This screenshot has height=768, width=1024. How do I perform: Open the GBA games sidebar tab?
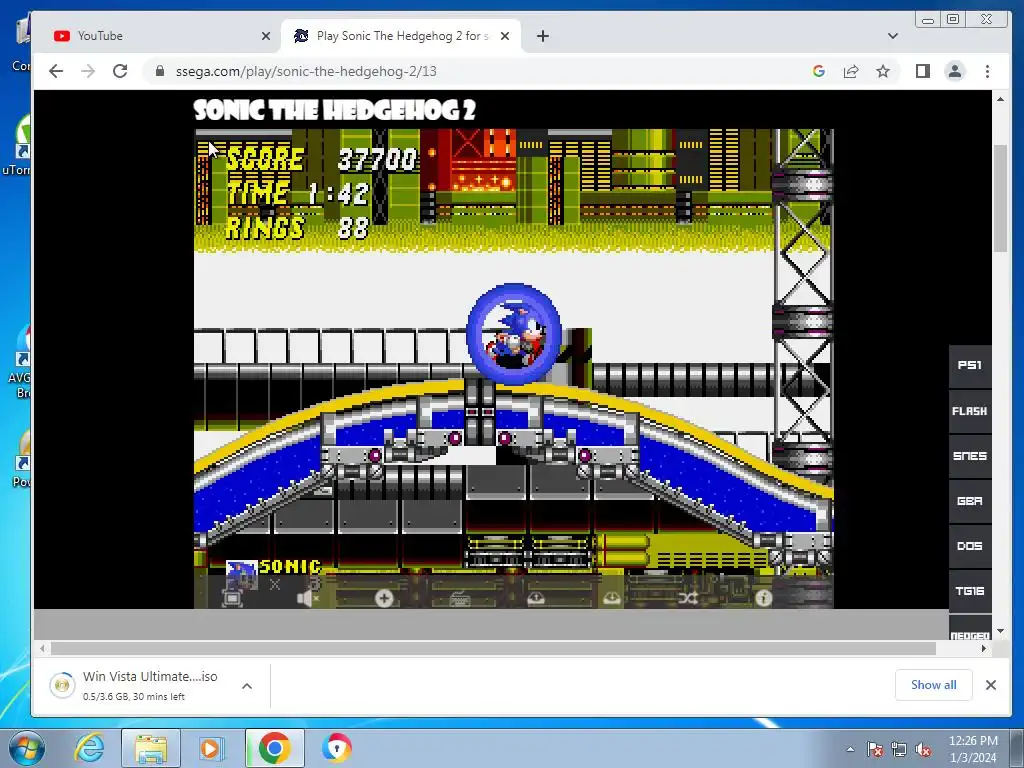(x=970, y=501)
